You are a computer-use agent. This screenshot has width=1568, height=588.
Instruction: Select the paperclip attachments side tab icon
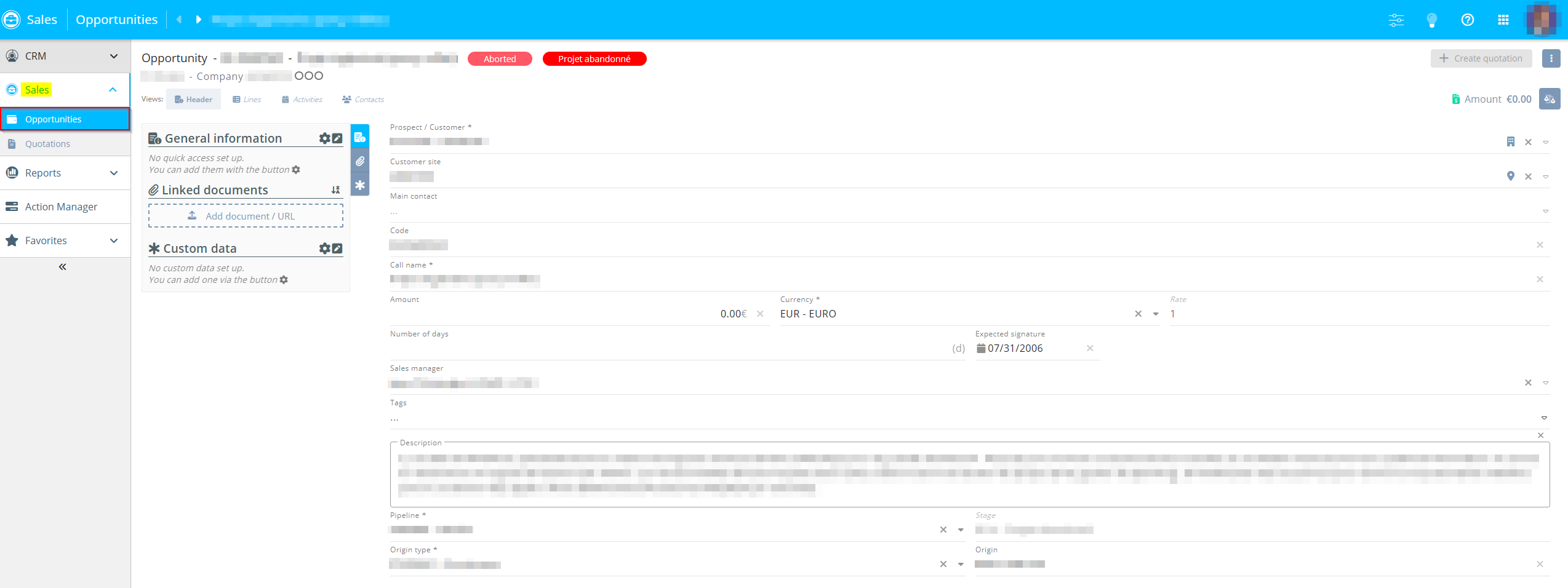[360, 161]
